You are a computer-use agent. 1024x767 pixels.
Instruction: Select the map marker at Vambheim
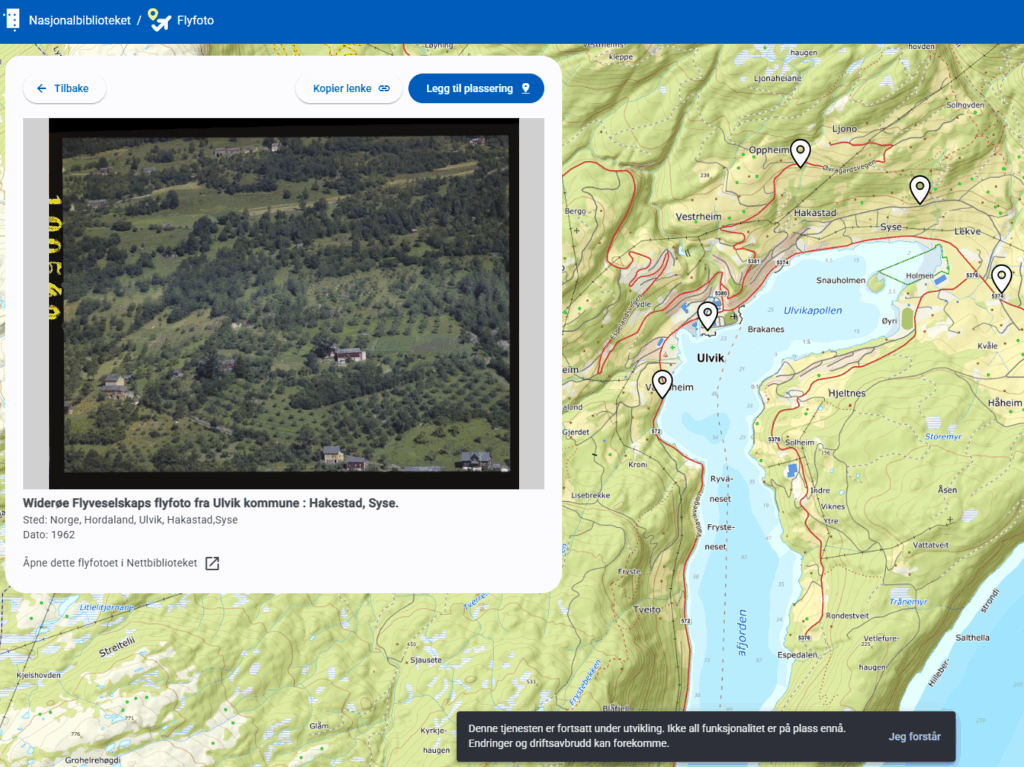(x=662, y=383)
